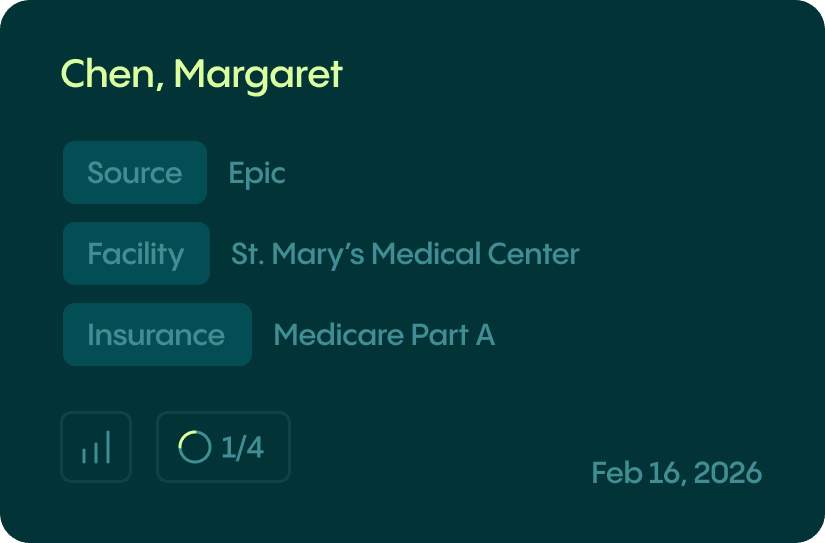Click the "1/4" step count text
Screen dimensions: 825x543
pos(242,448)
